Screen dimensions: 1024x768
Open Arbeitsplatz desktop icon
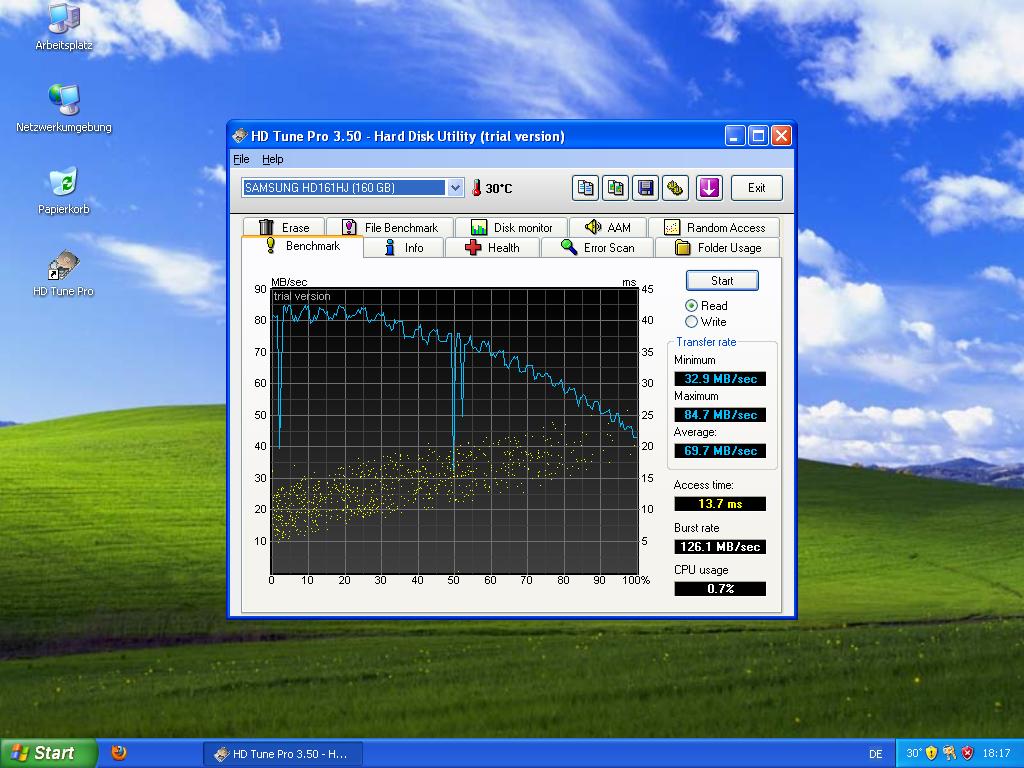coord(64,26)
